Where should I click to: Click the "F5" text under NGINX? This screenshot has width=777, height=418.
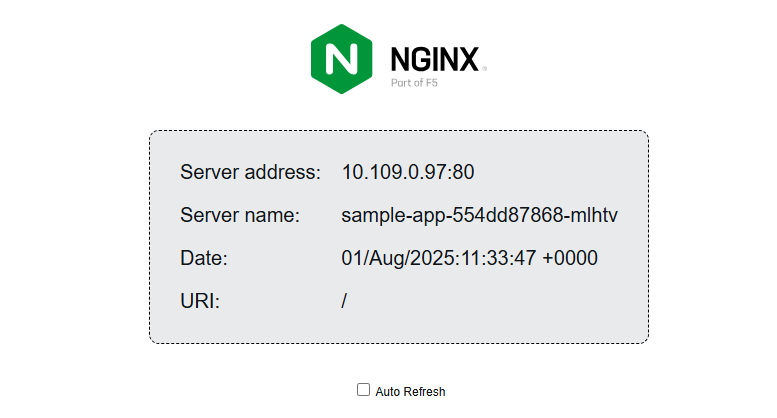(431, 83)
